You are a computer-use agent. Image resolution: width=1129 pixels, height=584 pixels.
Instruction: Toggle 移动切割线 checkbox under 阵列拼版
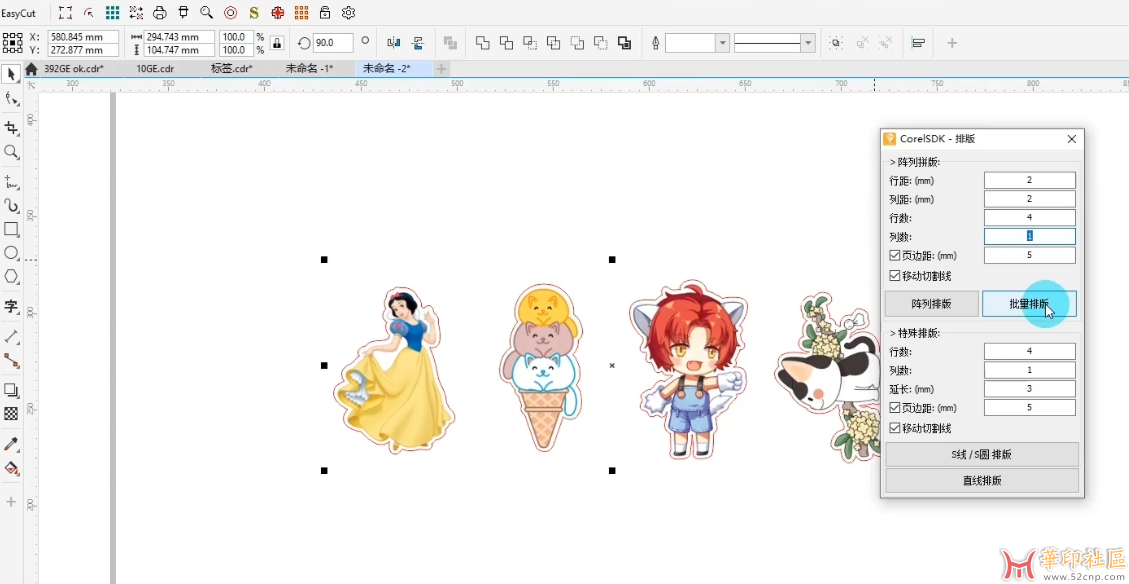coord(894,275)
